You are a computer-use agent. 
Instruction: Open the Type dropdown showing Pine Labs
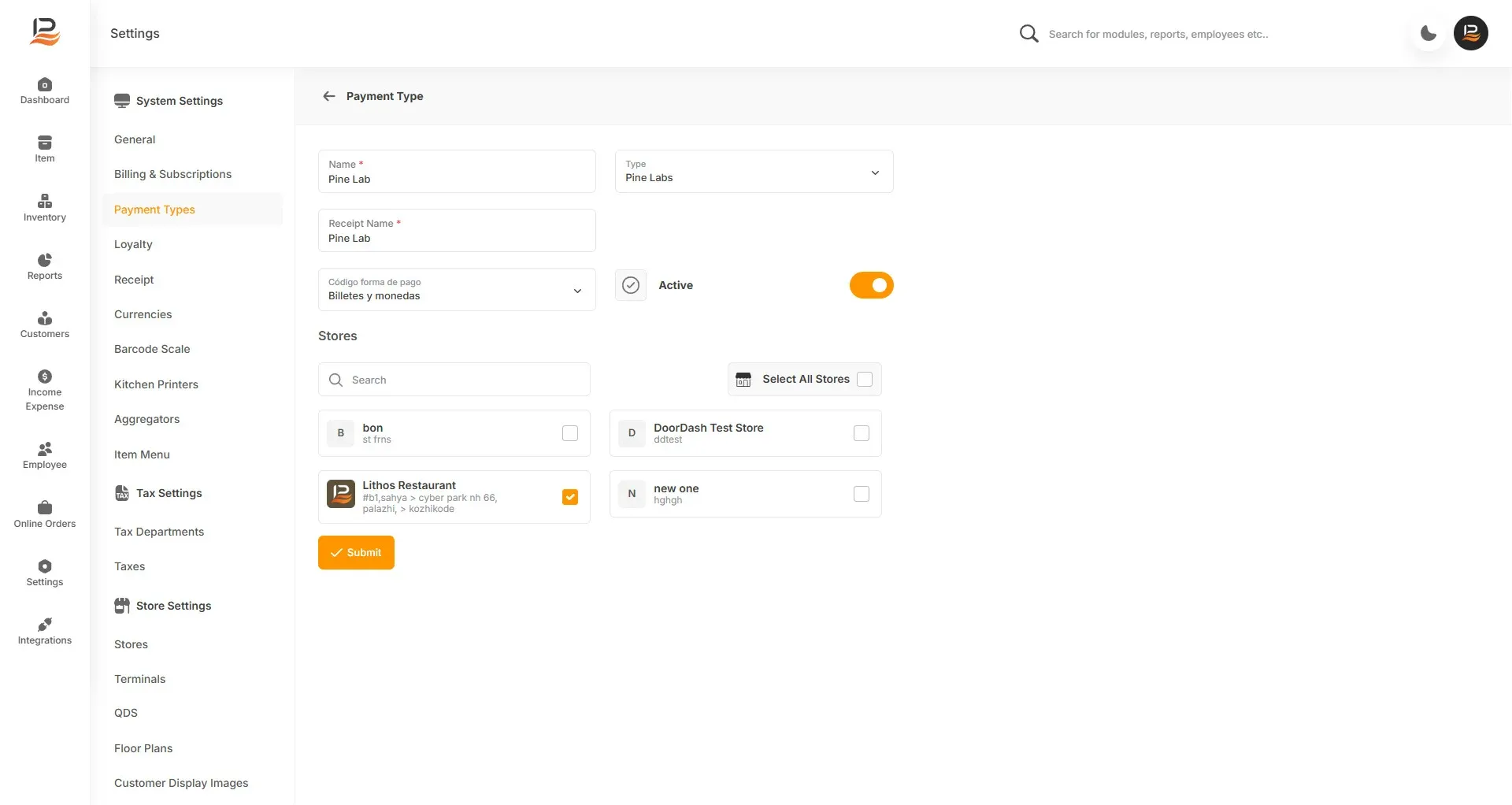point(754,172)
